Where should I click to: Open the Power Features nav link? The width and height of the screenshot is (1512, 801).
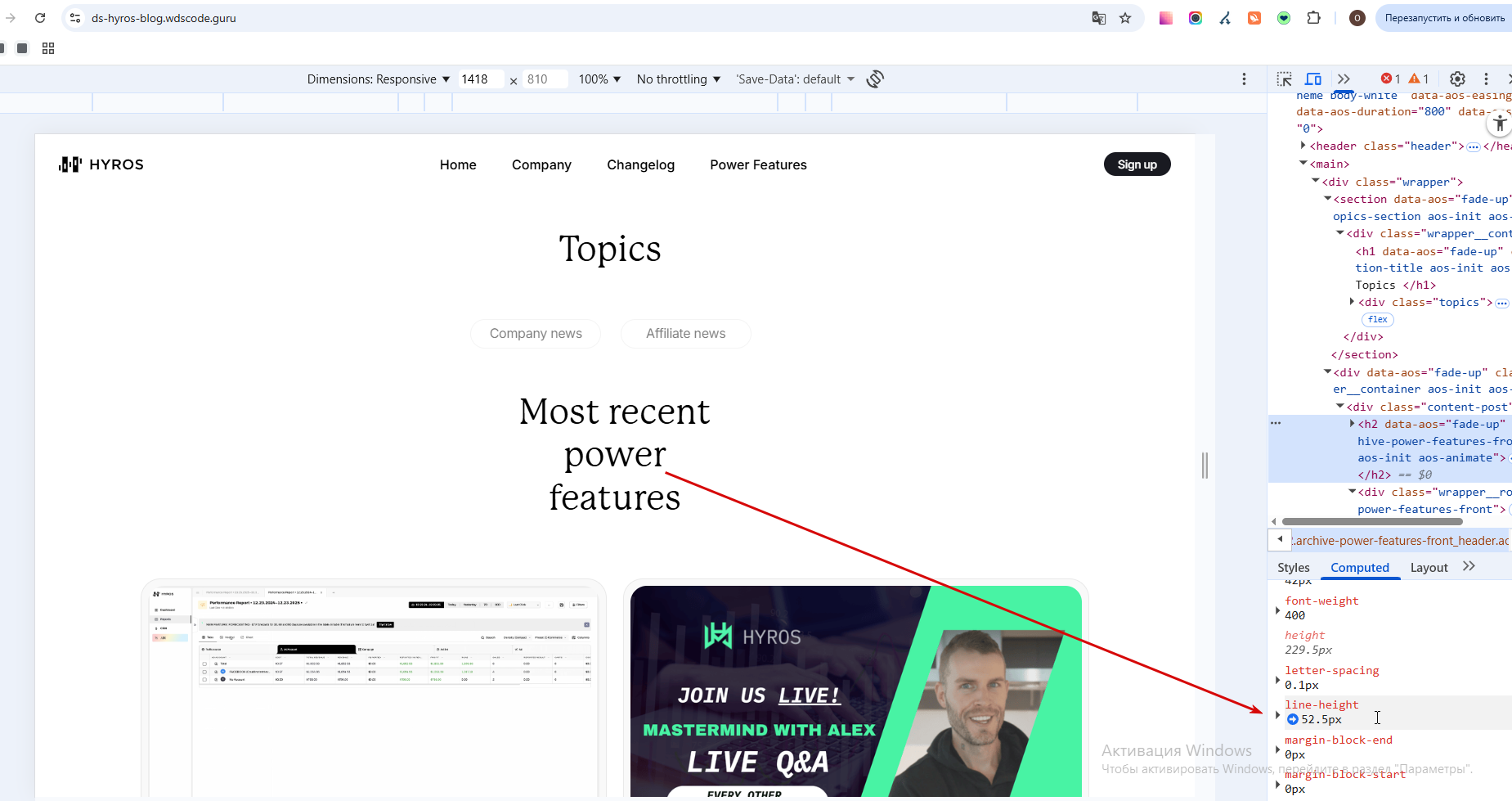758,164
